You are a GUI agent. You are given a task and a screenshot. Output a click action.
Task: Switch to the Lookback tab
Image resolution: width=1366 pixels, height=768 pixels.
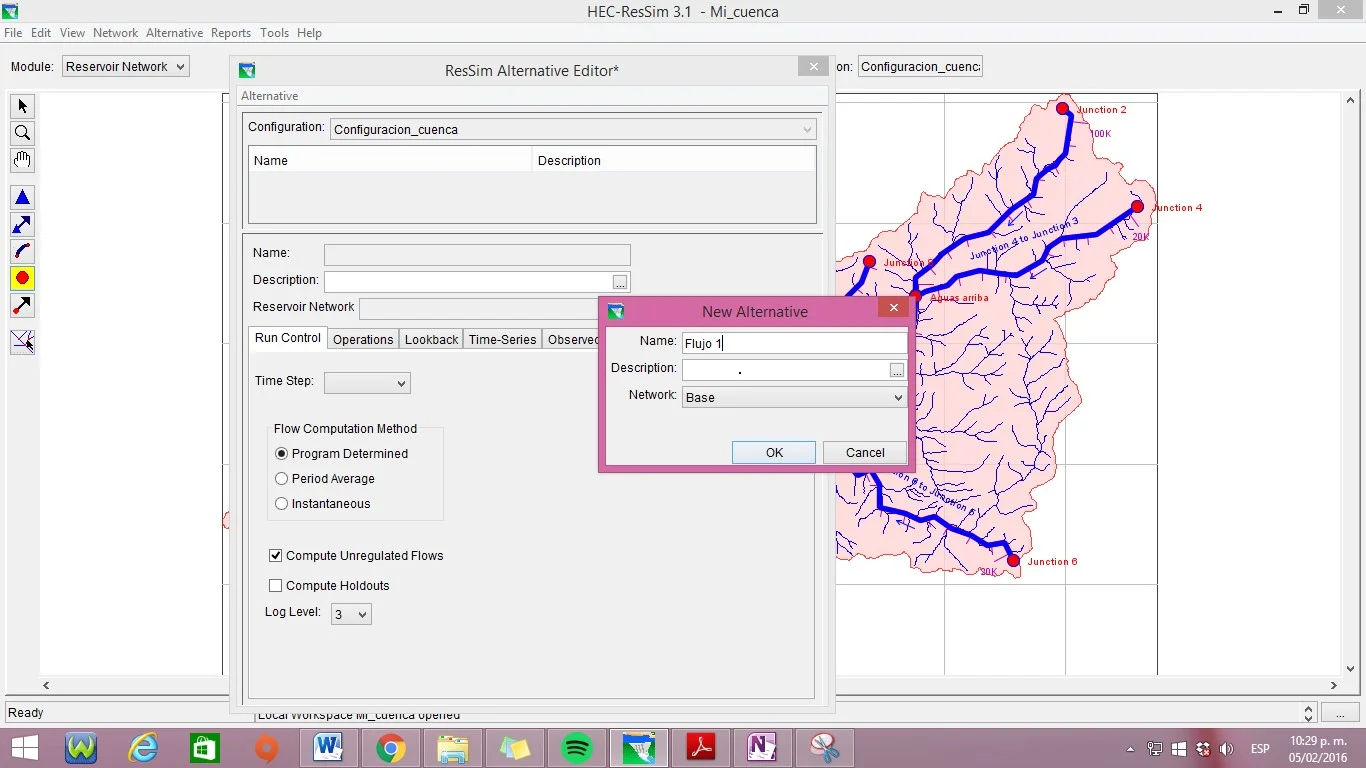tap(431, 339)
